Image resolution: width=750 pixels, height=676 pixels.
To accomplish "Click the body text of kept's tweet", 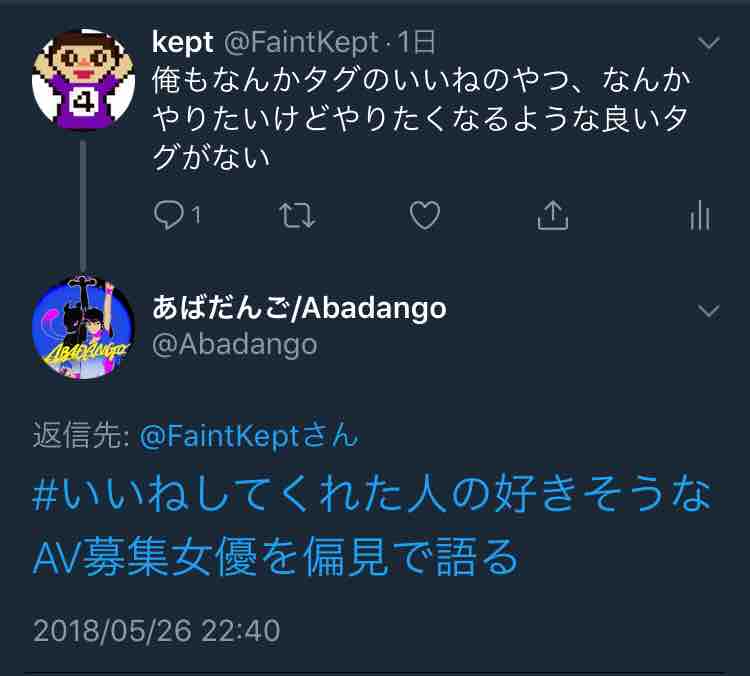I will 421,118.
